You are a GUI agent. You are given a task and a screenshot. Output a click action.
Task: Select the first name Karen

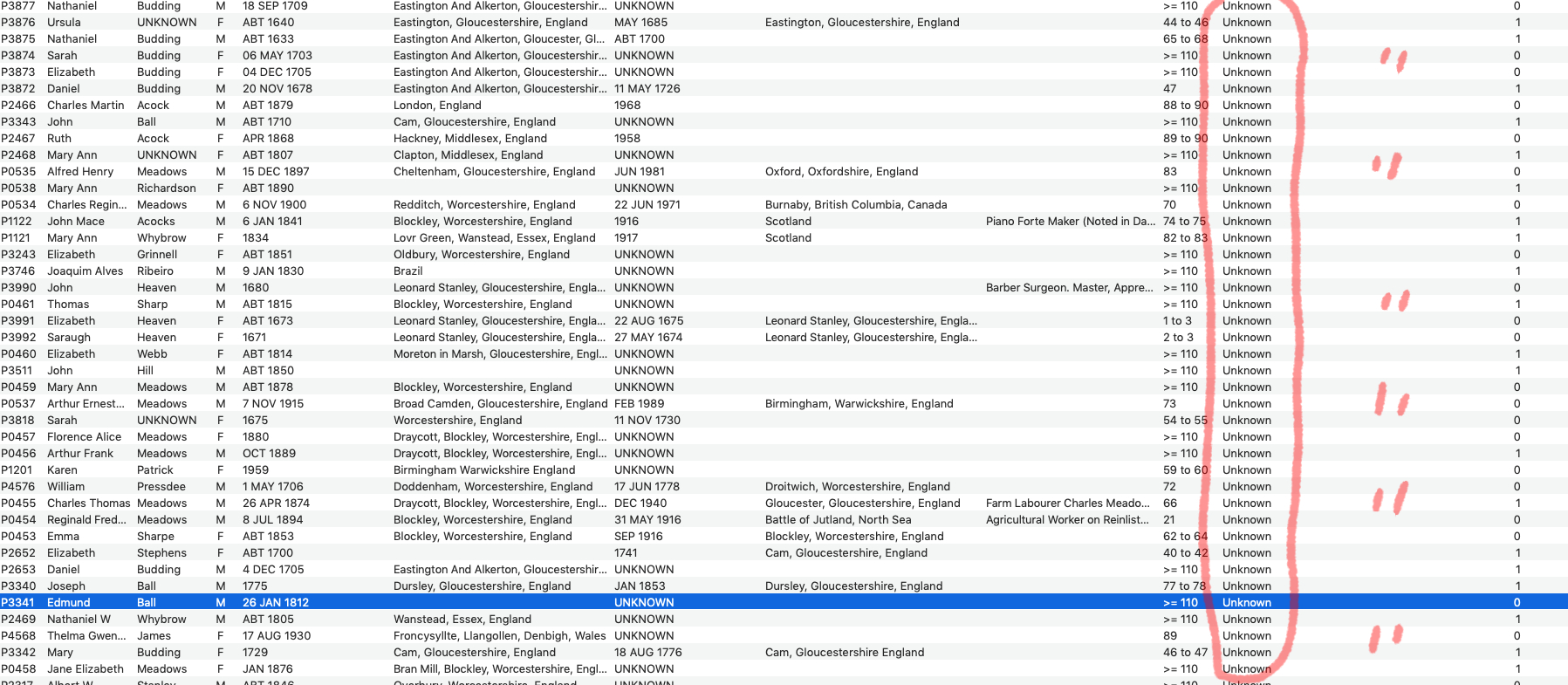click(x=62, y=470)
